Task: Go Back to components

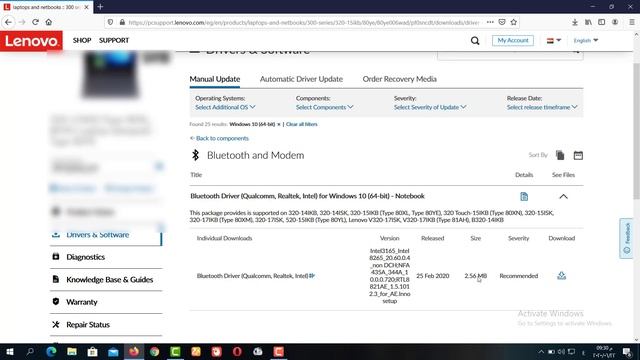Action: [x=219, y=138]
